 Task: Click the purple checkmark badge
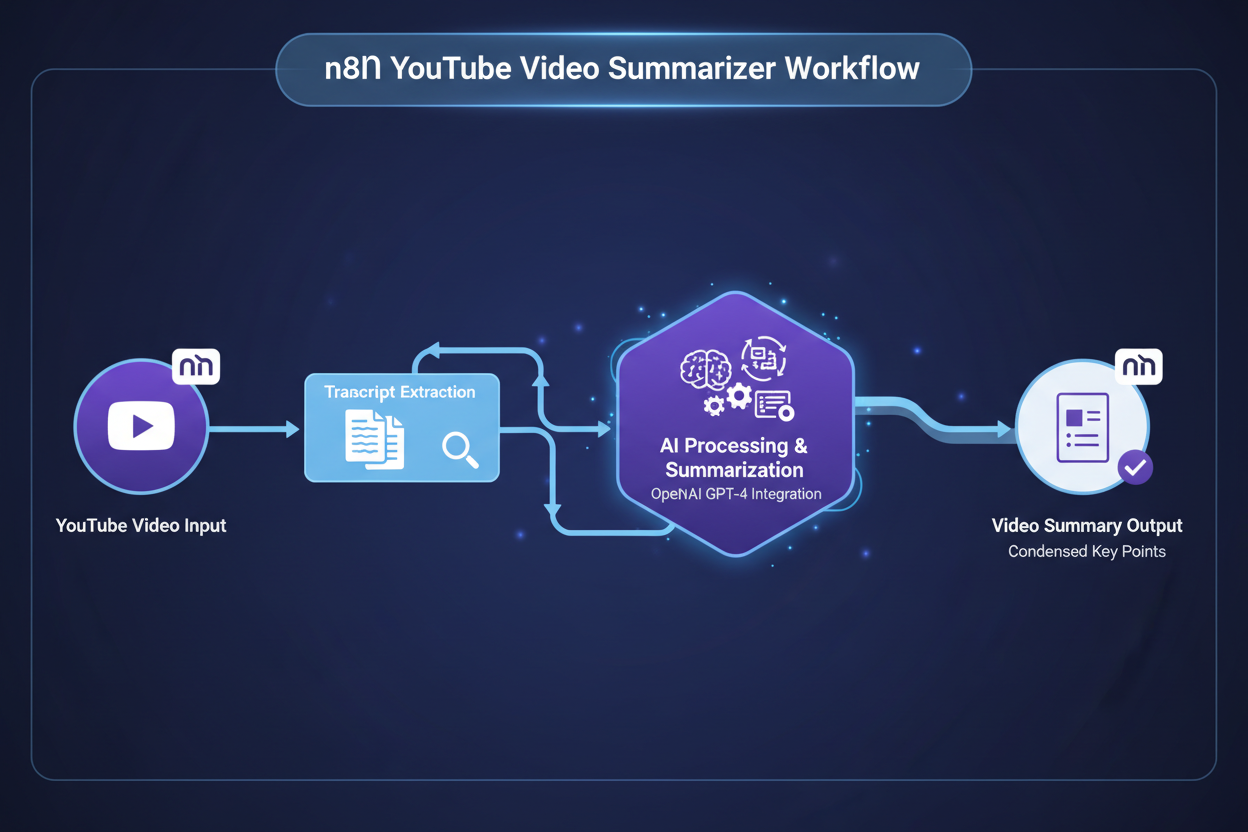click(1135, 467)
